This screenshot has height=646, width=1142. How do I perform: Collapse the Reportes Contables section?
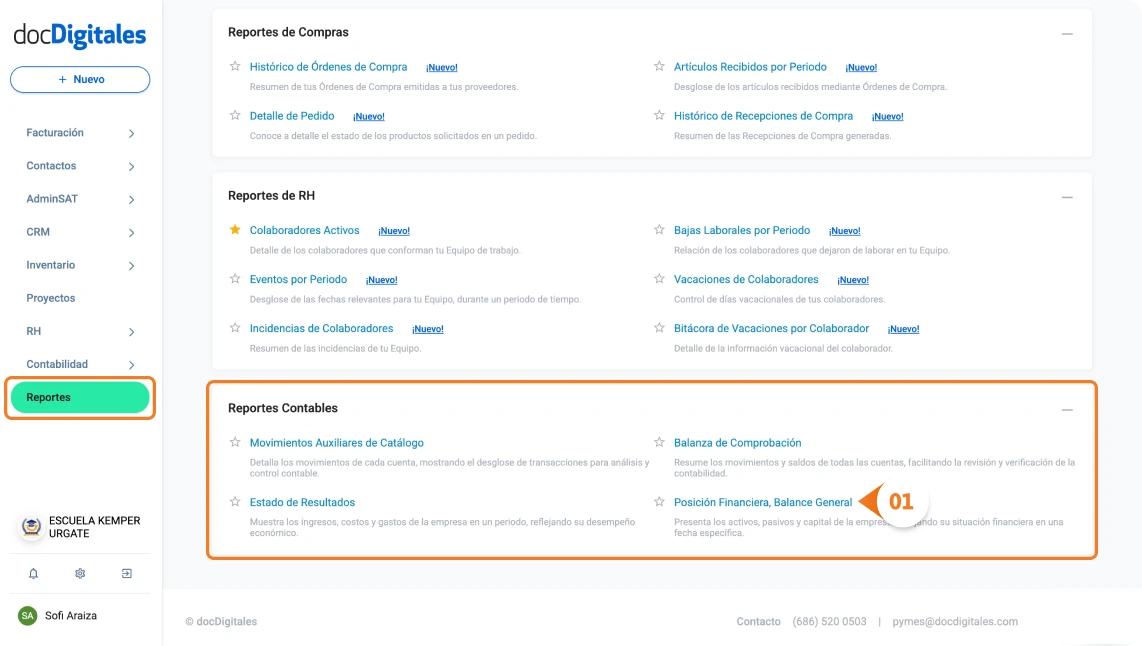[x=1066, y=408]
